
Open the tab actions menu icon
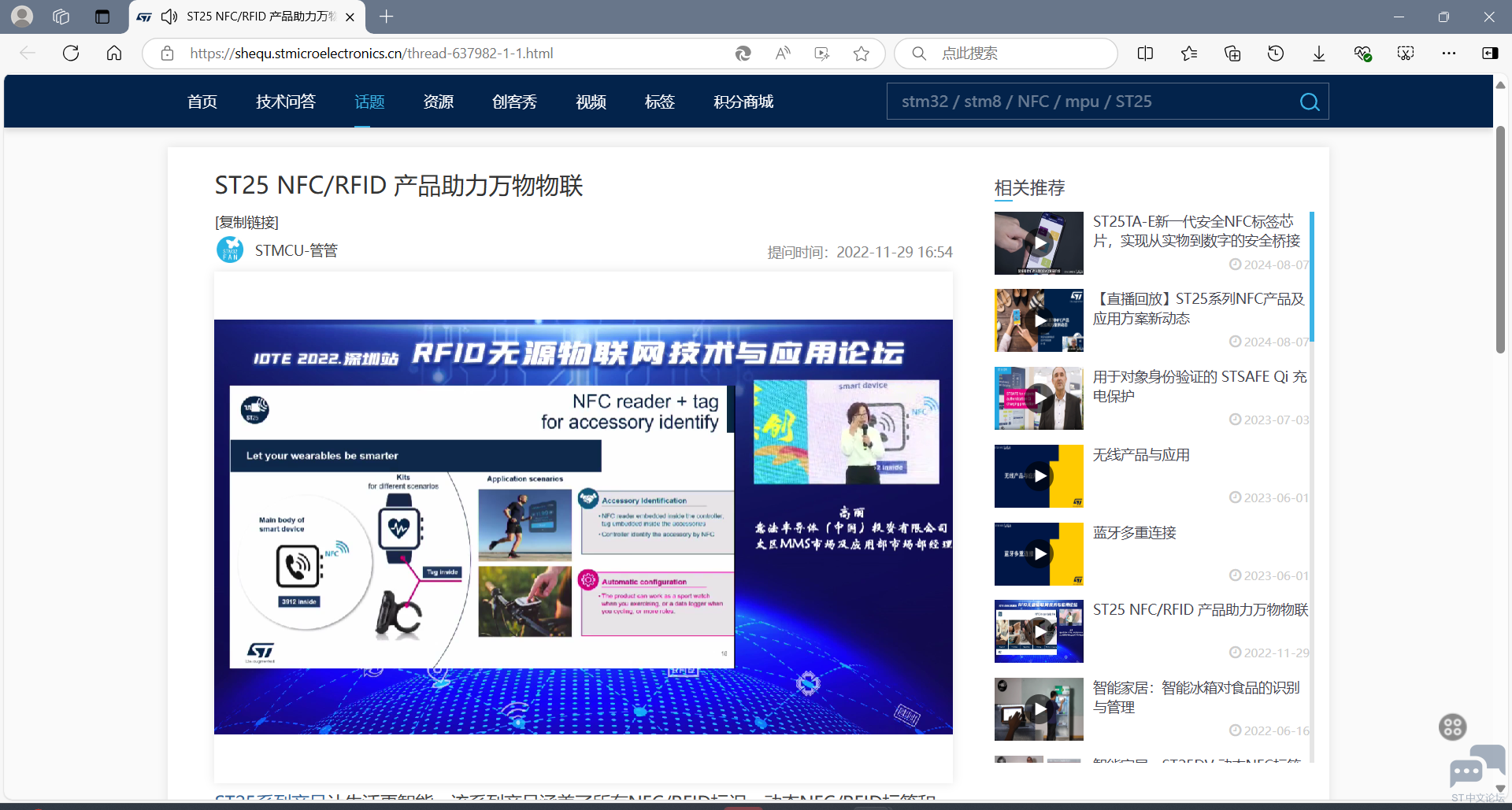click(102, 17)
